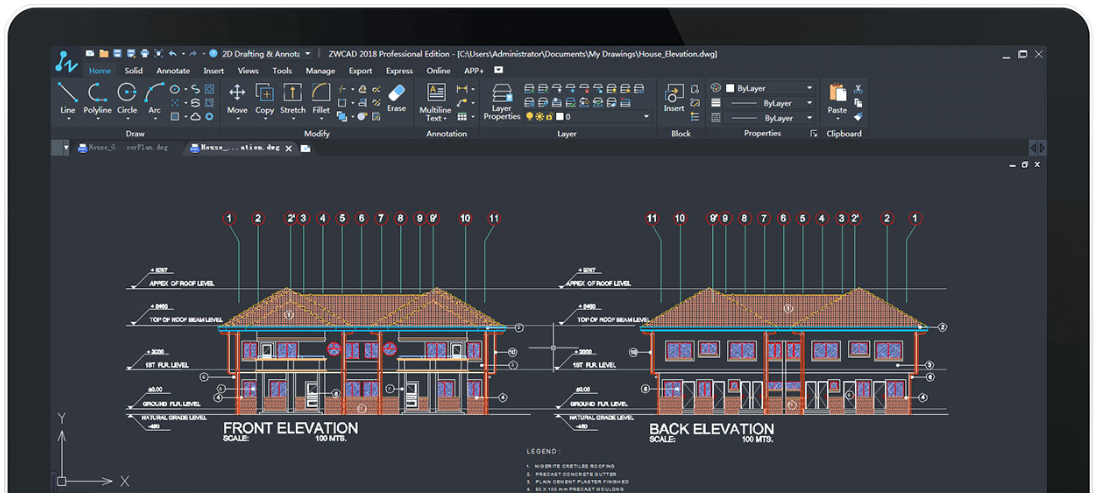Open the Layer Properties manager
The image size is (1096, 498).
(502, 102)
